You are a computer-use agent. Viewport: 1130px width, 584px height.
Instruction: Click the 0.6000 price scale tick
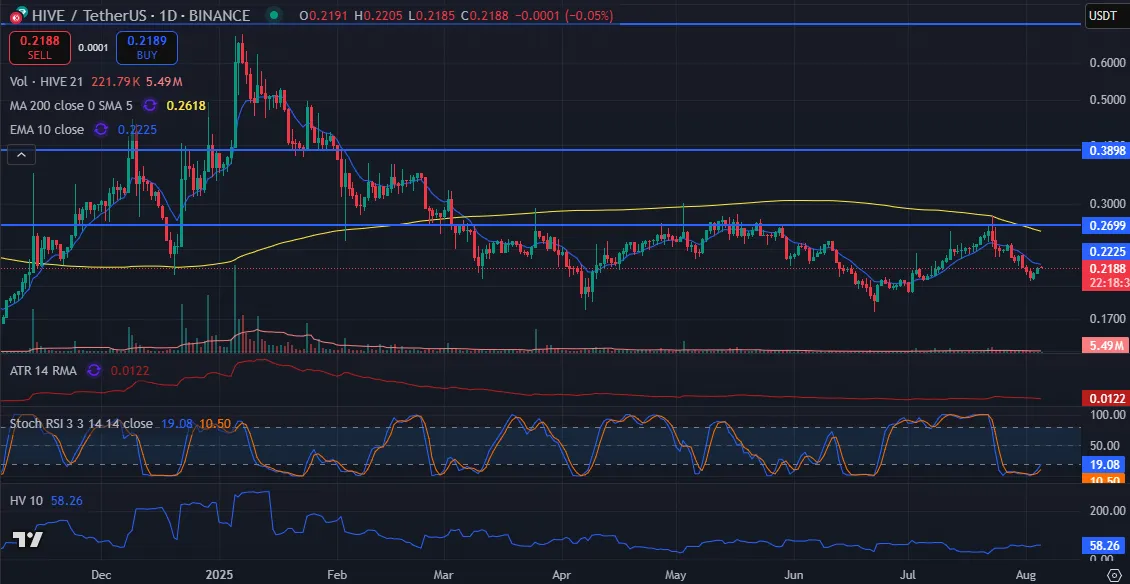(1106, 63)
